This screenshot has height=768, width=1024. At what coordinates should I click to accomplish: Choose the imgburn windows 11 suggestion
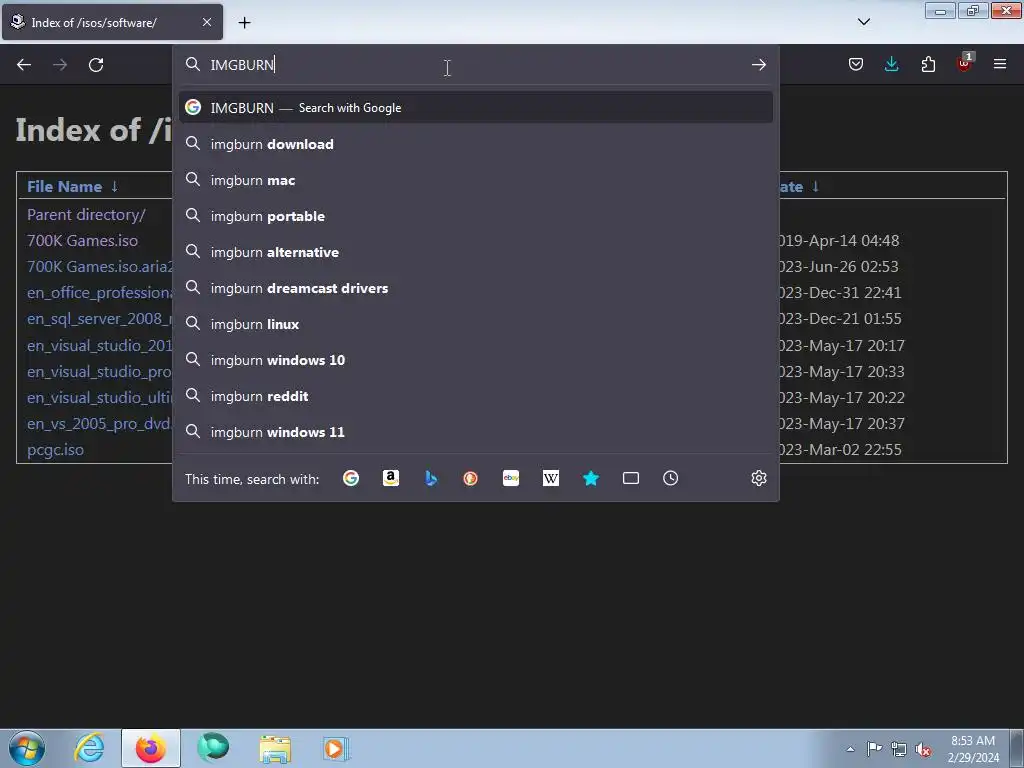tap(475, 432)
